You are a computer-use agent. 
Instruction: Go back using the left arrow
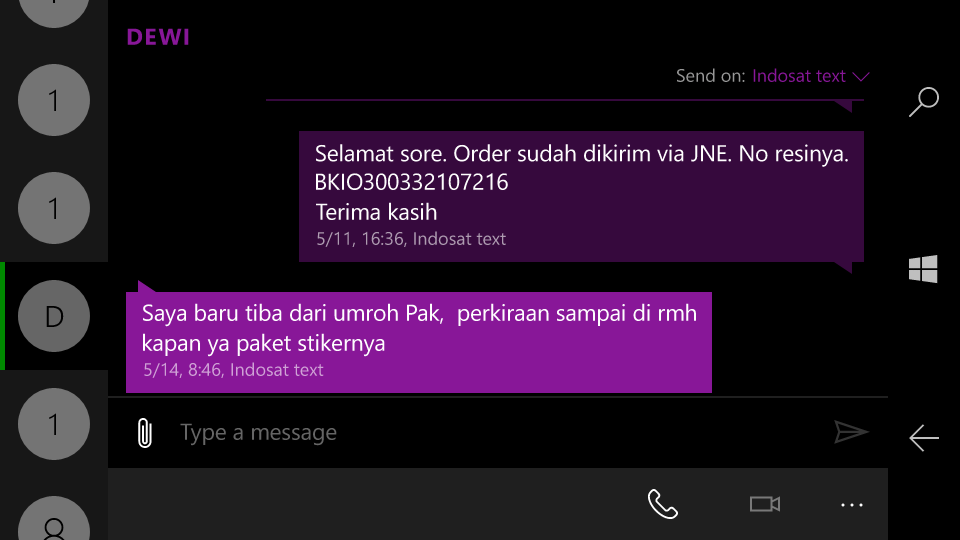tap(923, 438)
